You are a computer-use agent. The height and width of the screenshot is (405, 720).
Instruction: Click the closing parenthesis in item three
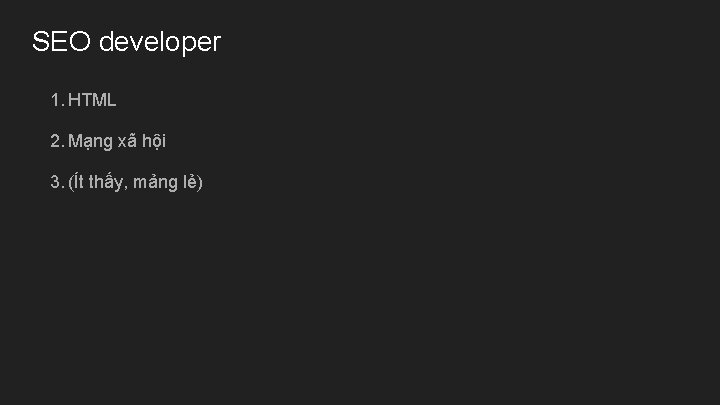click(200, 183)
